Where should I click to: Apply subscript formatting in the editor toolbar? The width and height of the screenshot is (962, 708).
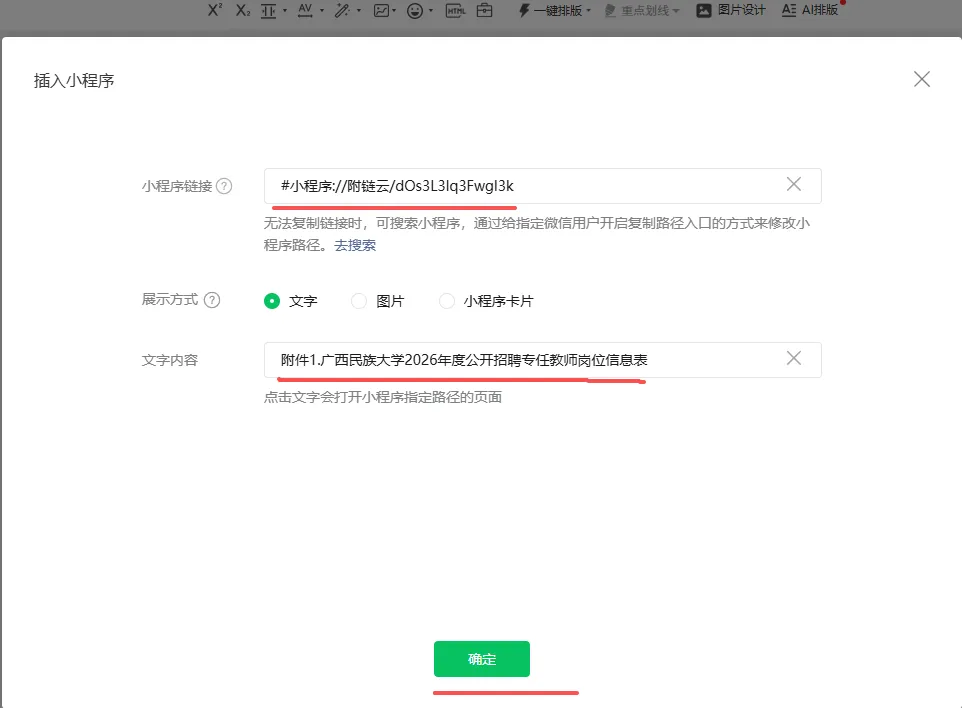[x=243, y=10]
